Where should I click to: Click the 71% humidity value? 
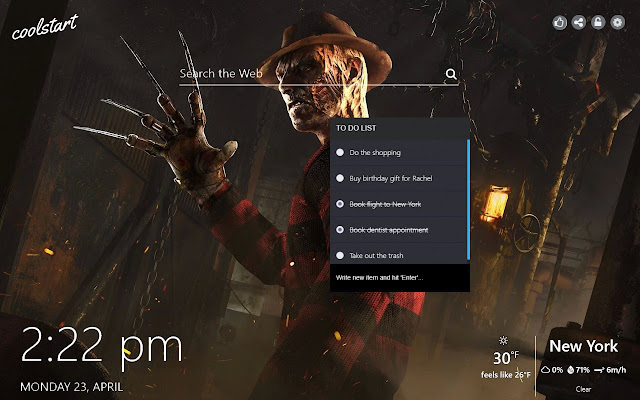[x=582, y=370]
